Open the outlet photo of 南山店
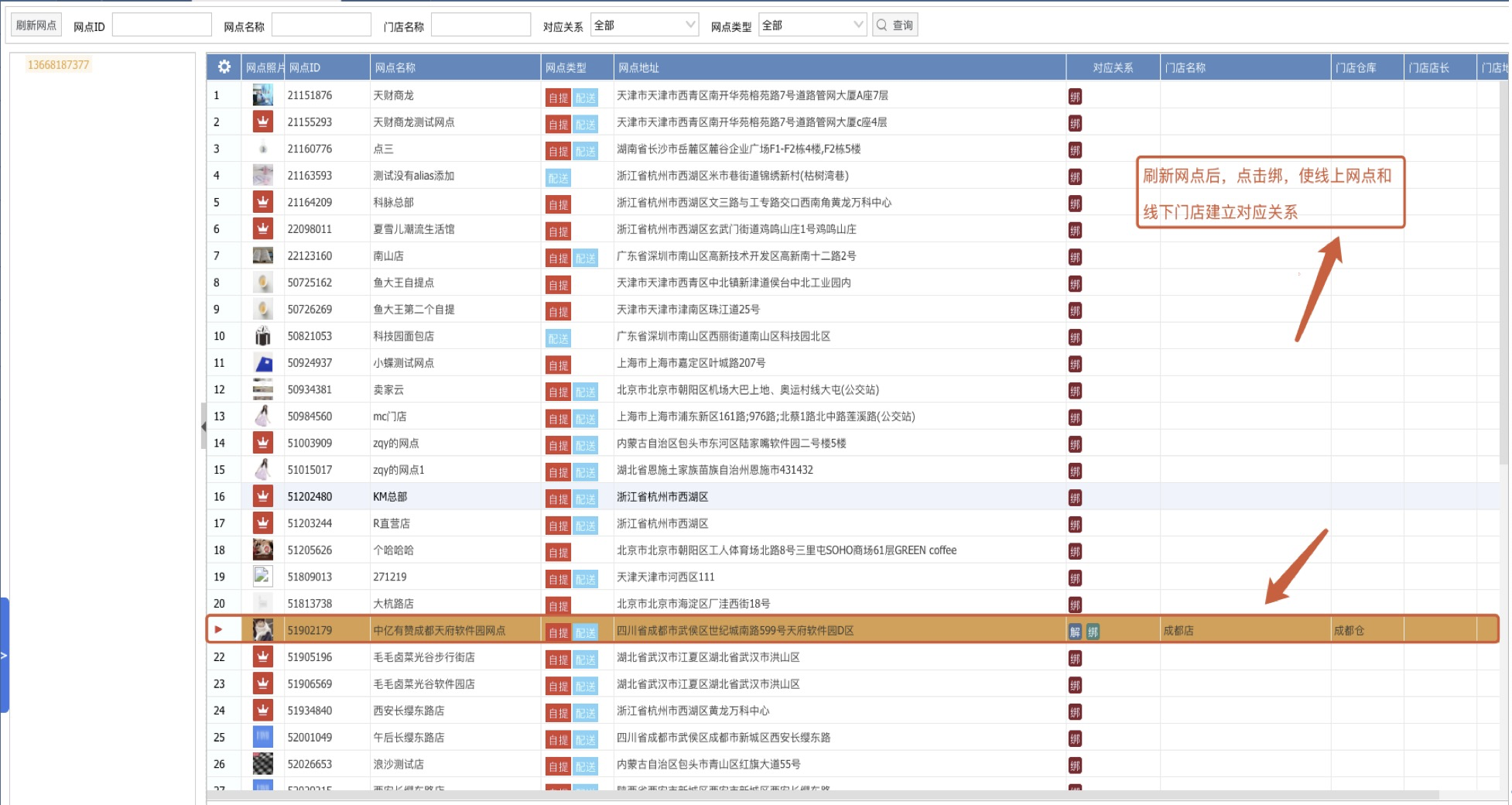This screenshot has width=1512, height=805. [x=263, y=255]
